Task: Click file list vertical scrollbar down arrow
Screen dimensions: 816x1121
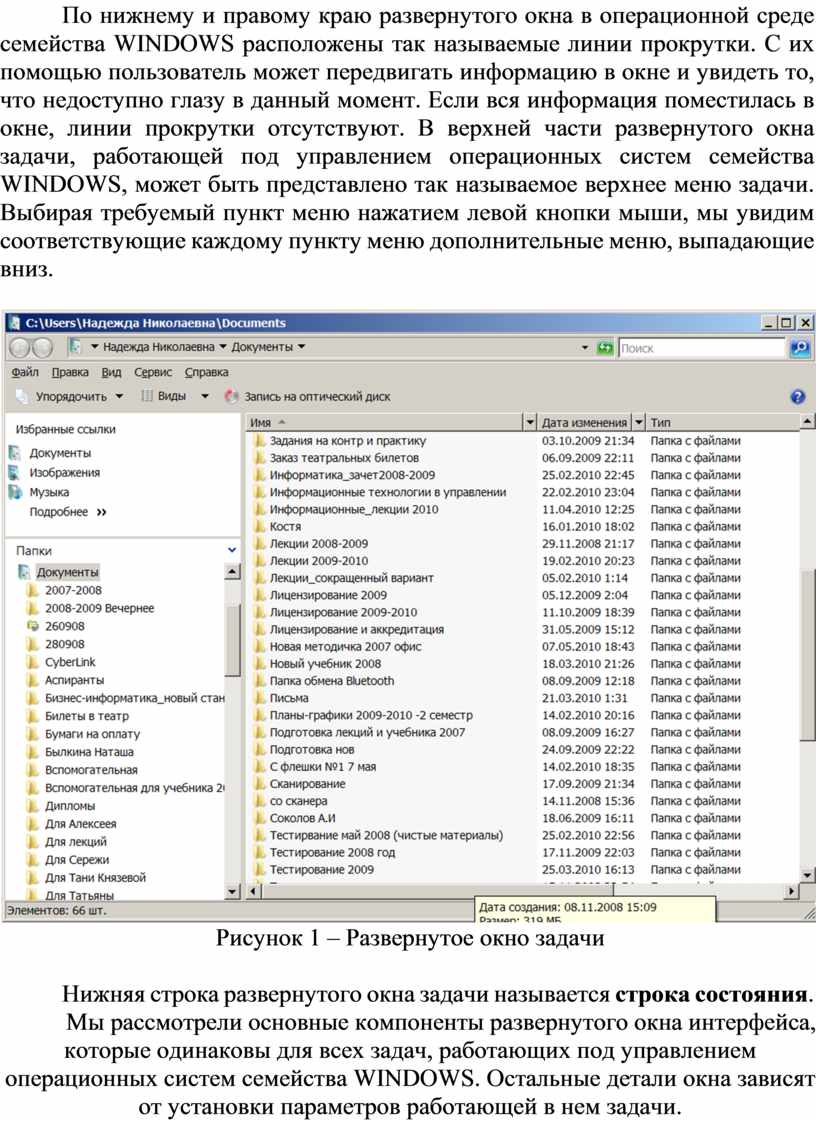Action: pyautogui.click(x=807, y=874)
